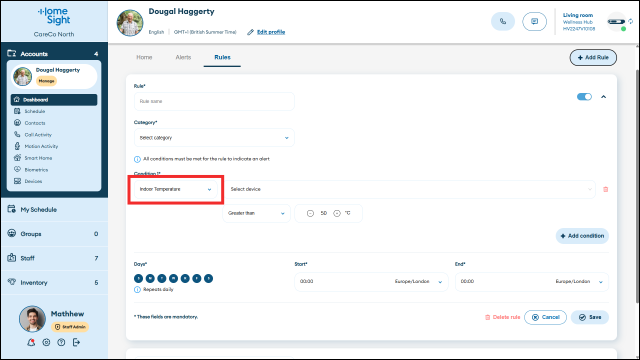Open Biometrics in the sidebar
The height and width of the screenshot is (360, 640).
pyautogui.click(x=36, y=169)
